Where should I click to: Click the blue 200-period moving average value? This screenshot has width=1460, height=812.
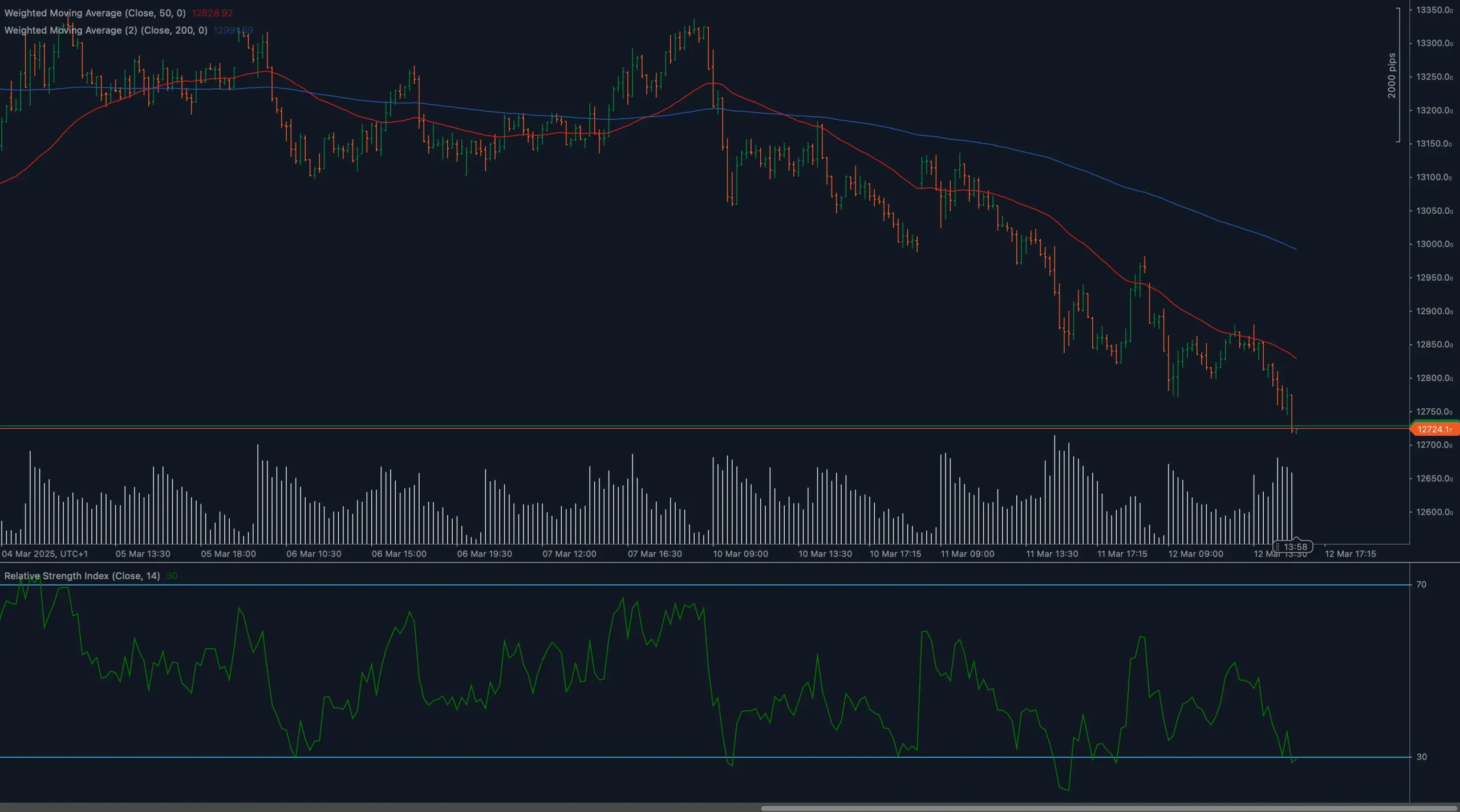pos(233,30)
